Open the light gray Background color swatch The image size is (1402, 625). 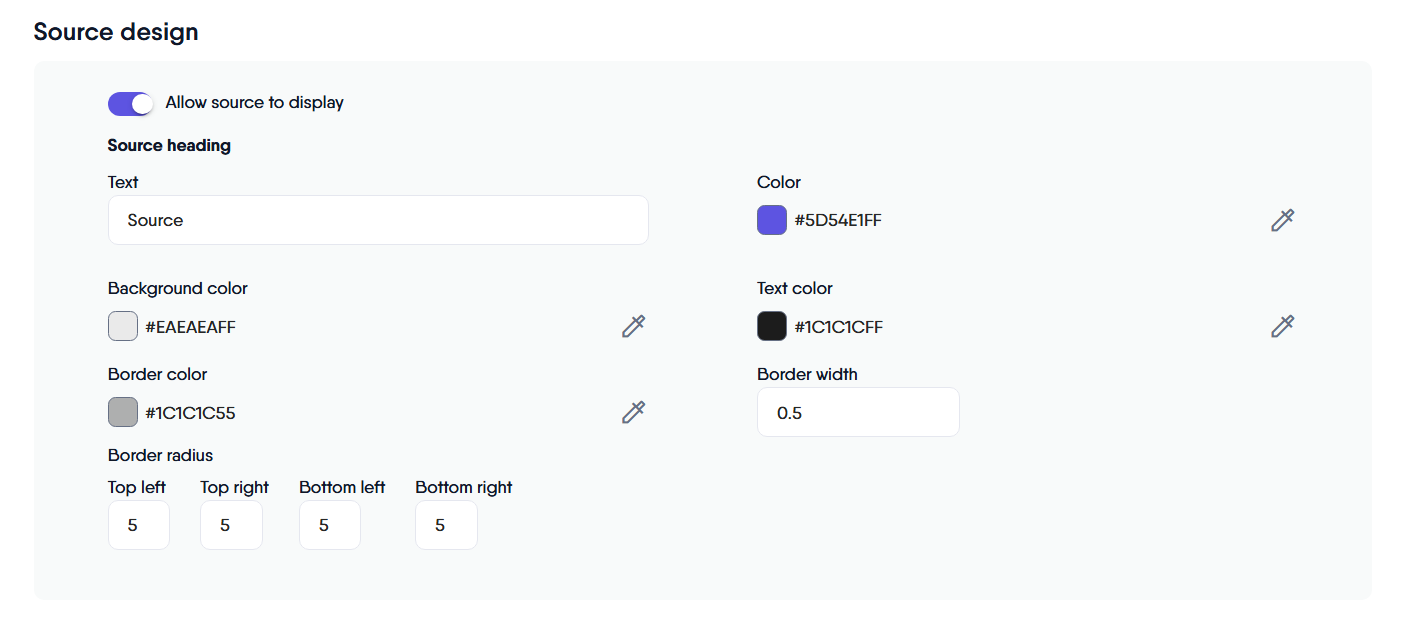[x=123, y=326]
